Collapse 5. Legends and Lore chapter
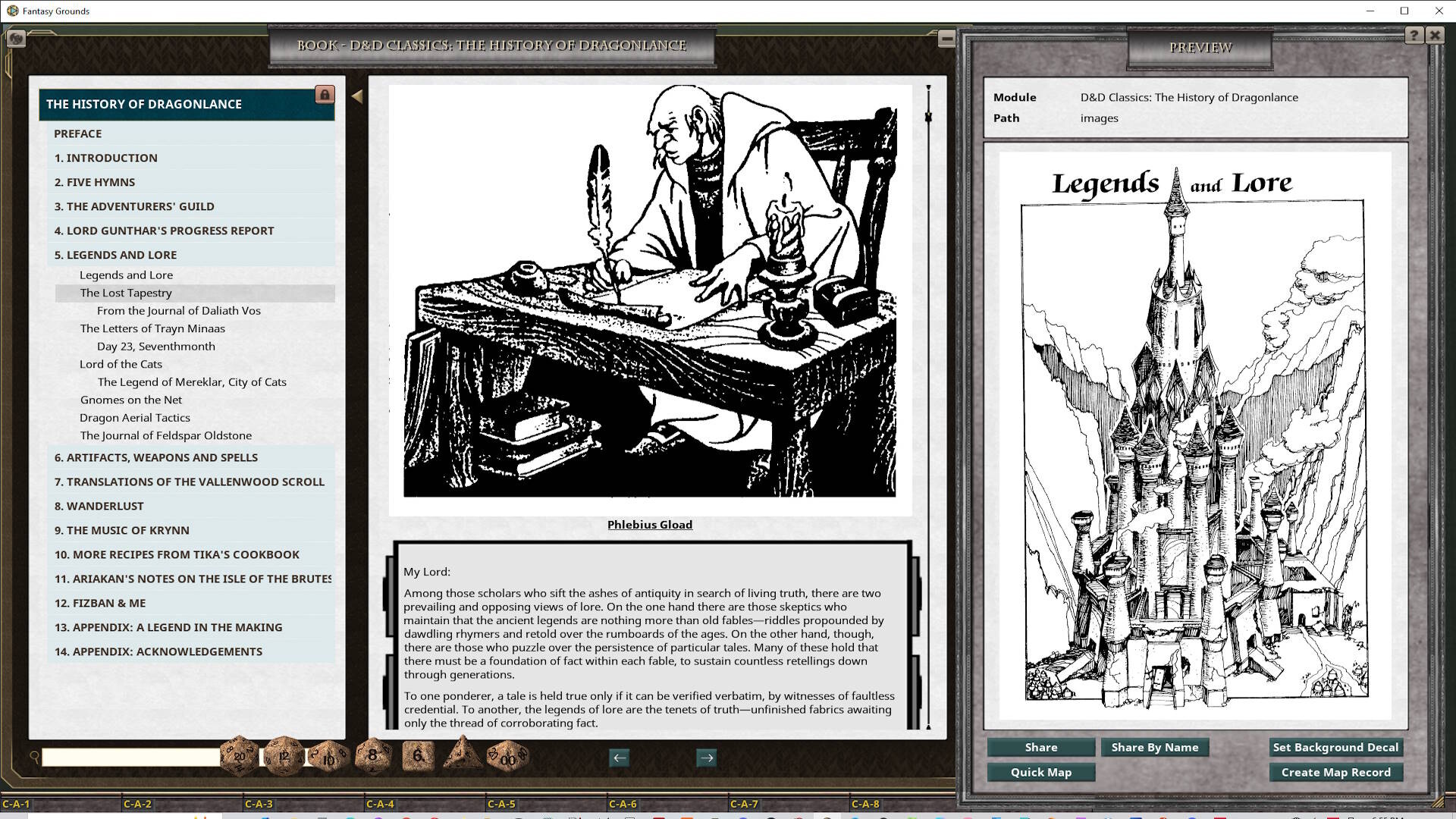 [x=190, y=255]
